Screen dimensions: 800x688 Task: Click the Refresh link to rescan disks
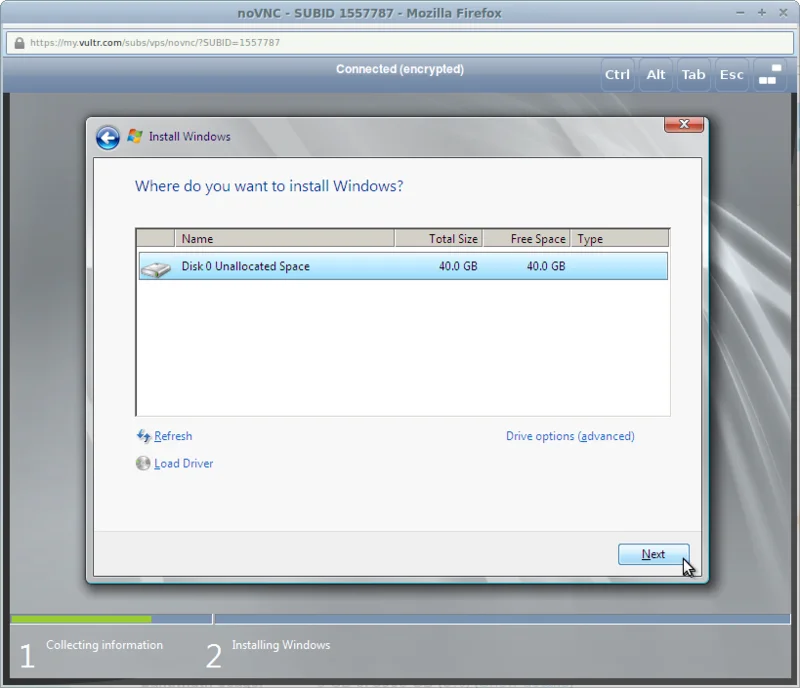click(172, 436)
